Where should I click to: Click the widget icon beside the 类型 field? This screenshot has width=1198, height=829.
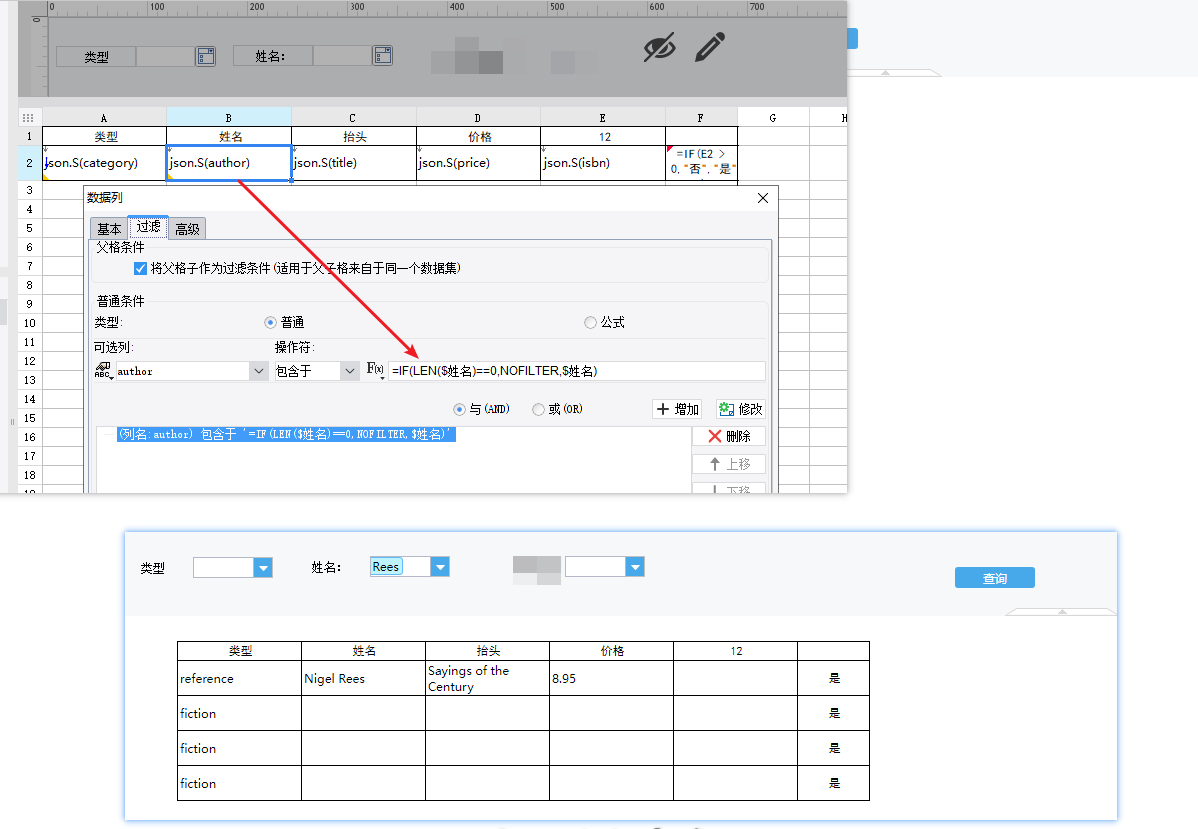[205, 57]
